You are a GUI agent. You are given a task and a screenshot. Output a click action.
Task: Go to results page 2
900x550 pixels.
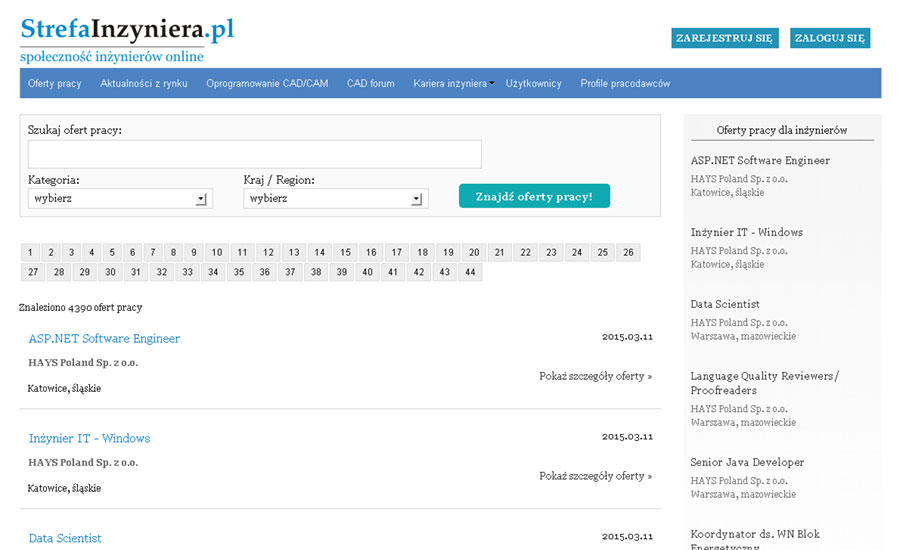click(x=51, y=252)
